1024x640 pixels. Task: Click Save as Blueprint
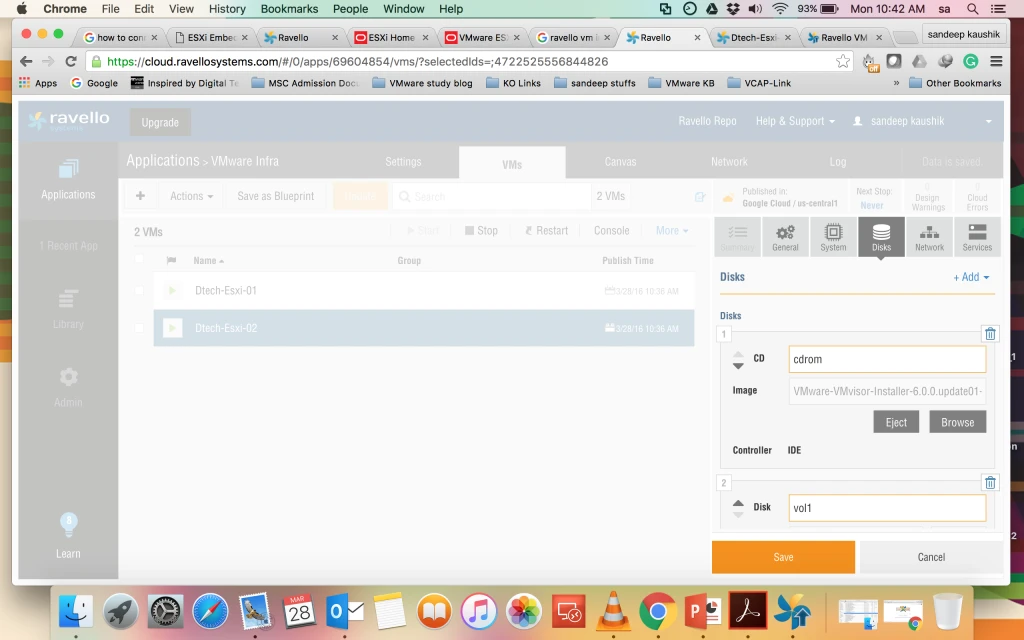(x=276, y=196)
